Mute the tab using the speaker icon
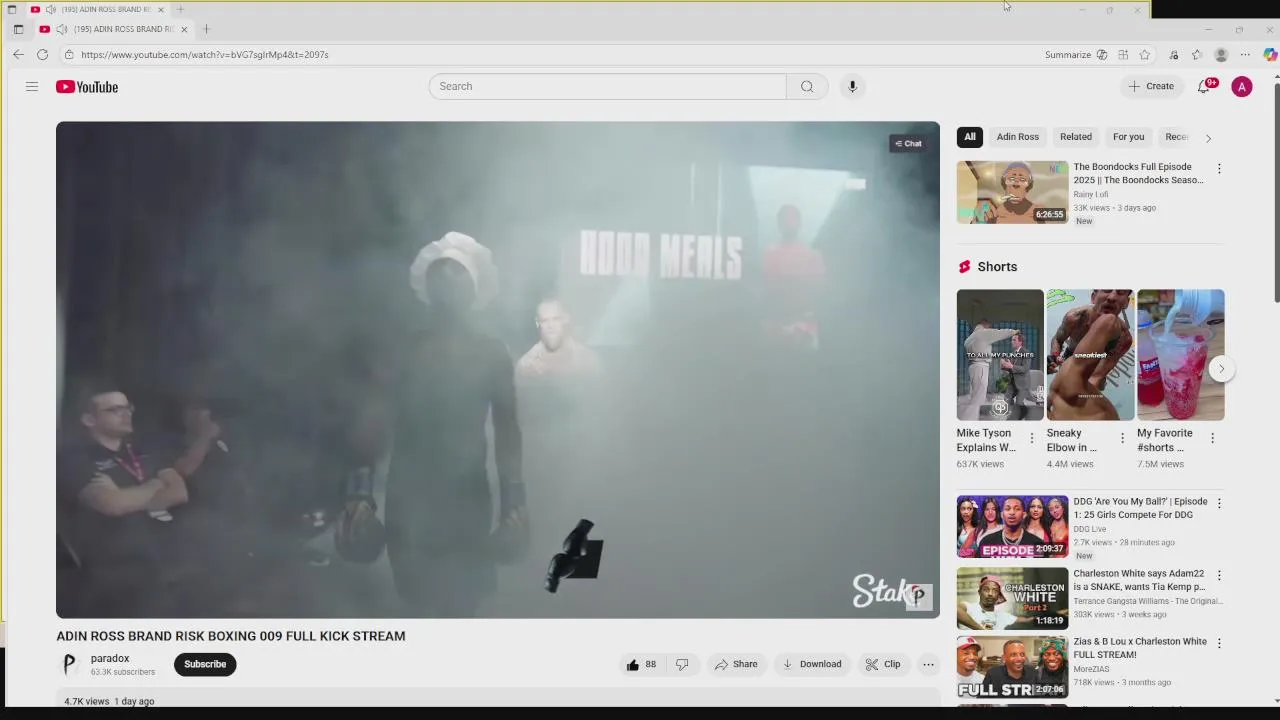1280x720 pixels. [61, 29]
